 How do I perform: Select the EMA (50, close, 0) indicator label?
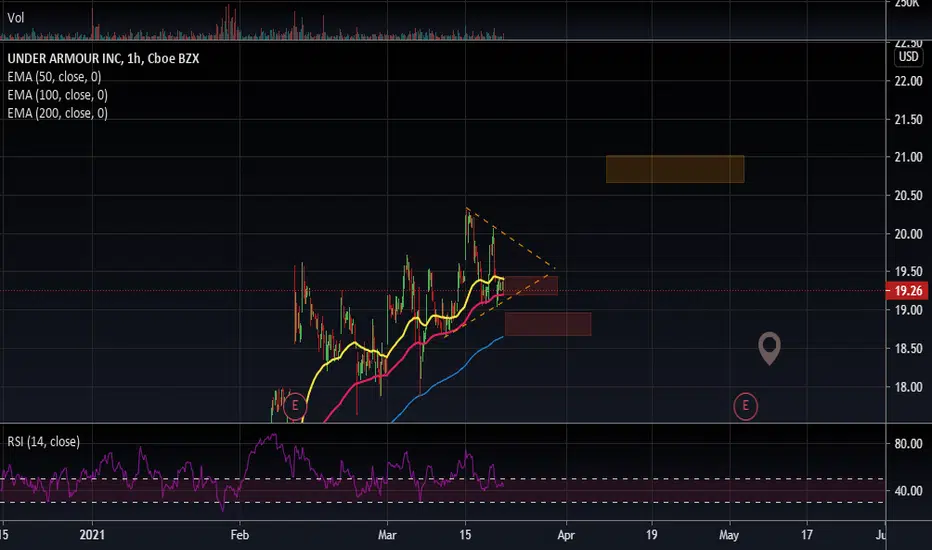click(x=54, y=77)
